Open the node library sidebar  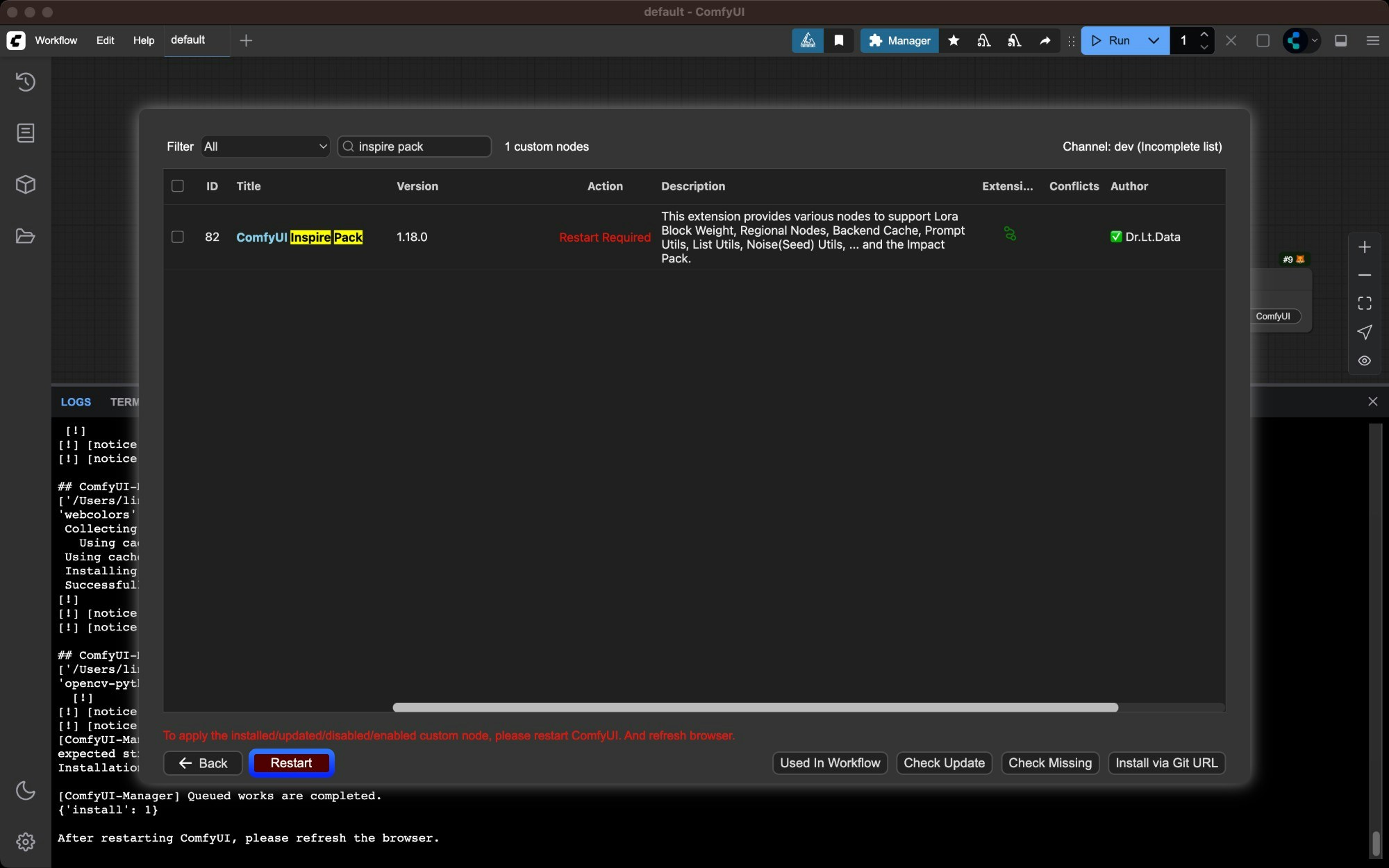[26, 133]
